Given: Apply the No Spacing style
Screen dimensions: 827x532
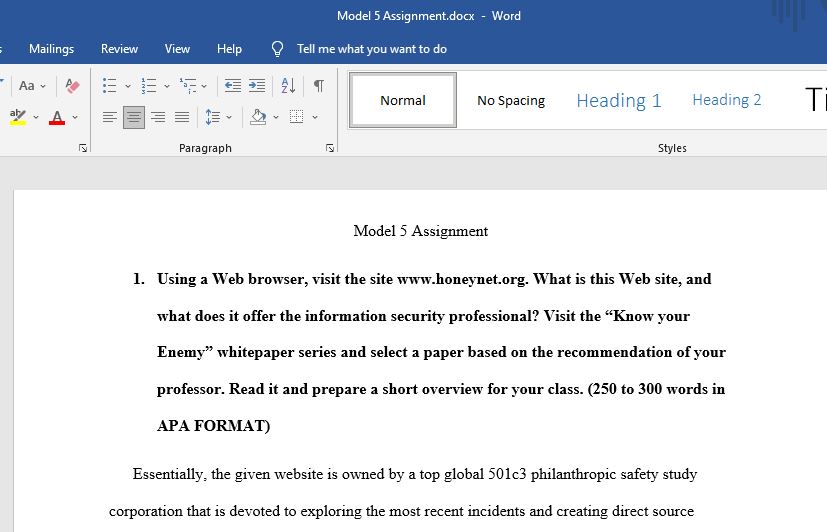Looking at the screenshot, I should point(511,100).
